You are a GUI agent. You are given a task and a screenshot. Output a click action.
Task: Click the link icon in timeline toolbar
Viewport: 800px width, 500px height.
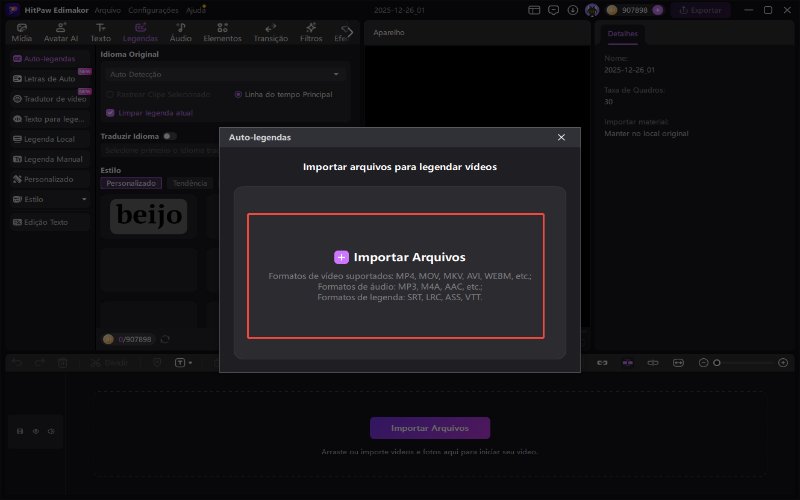(602, 363)
